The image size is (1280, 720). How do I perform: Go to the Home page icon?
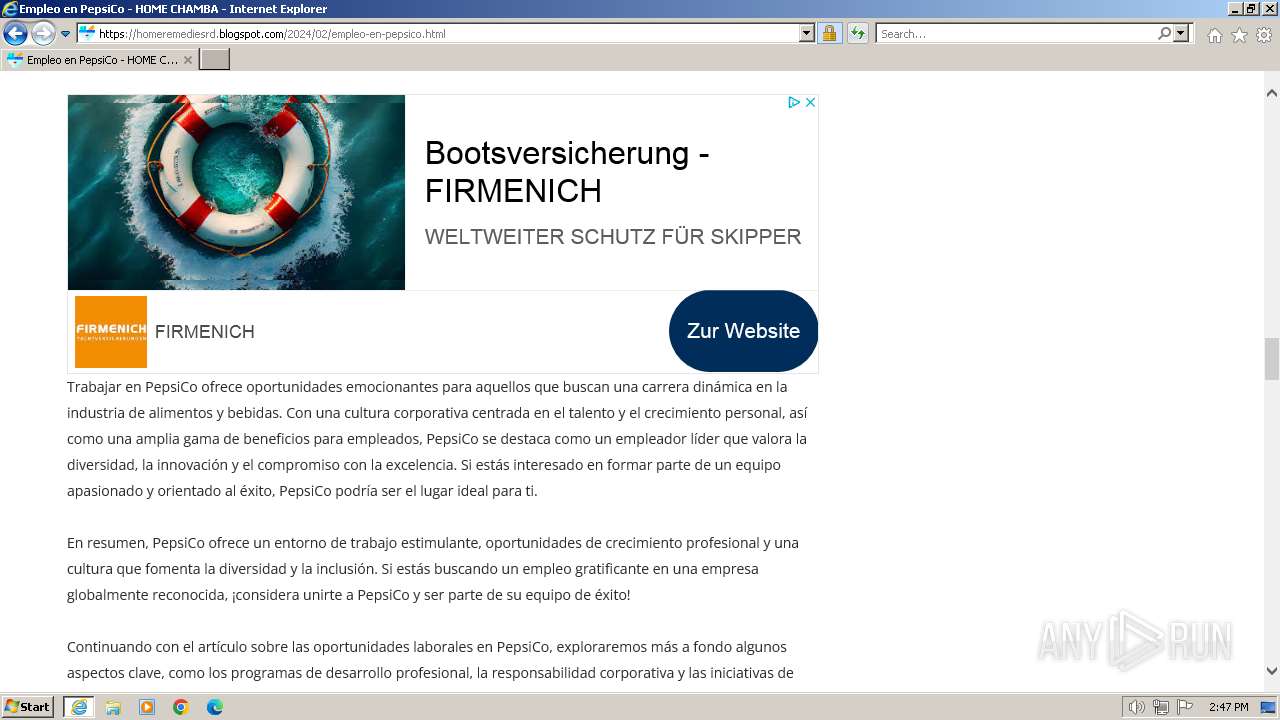(1214, 35)
